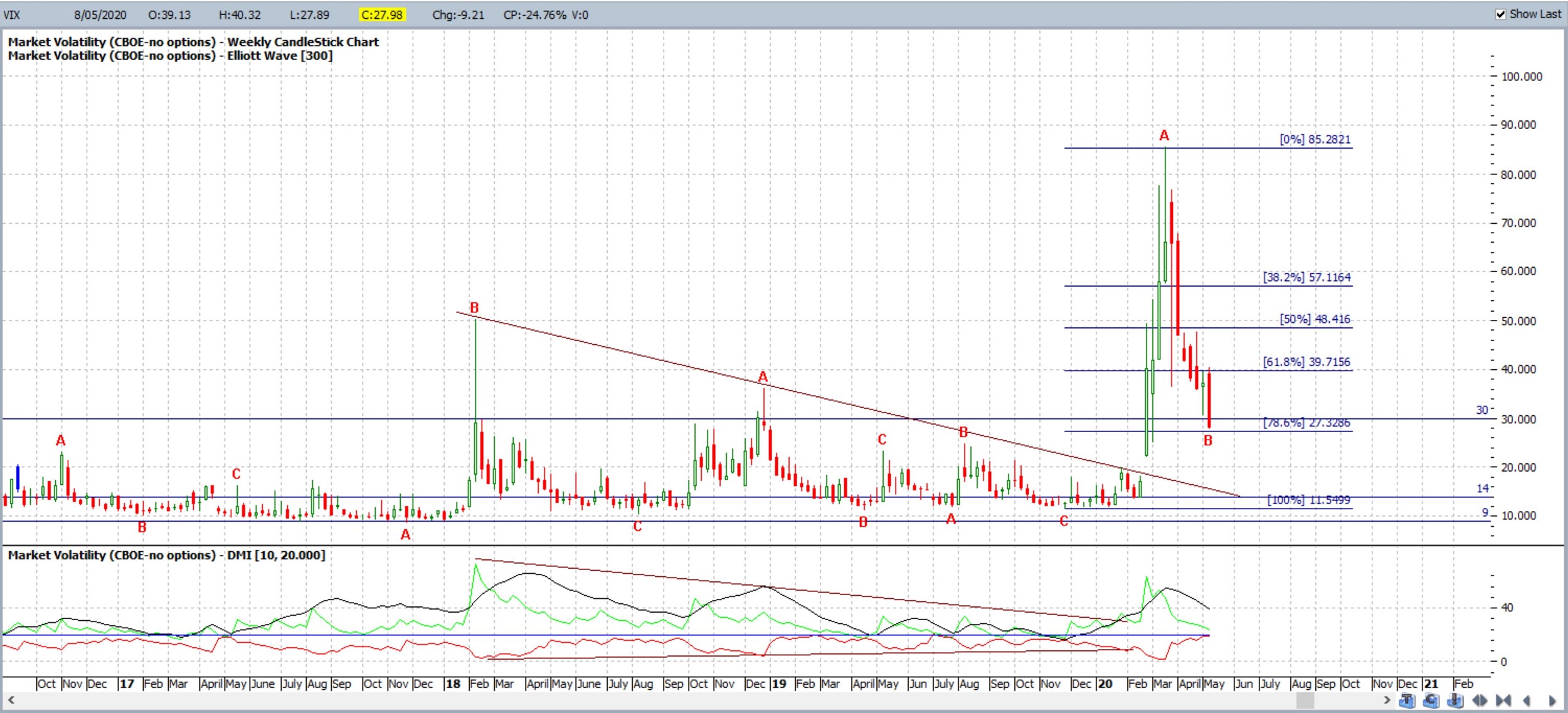Click the [61.8%] 39.7156 Fibonacci label
Viewport: 1568px width, 713px height.
click(x=1307, y=362)
